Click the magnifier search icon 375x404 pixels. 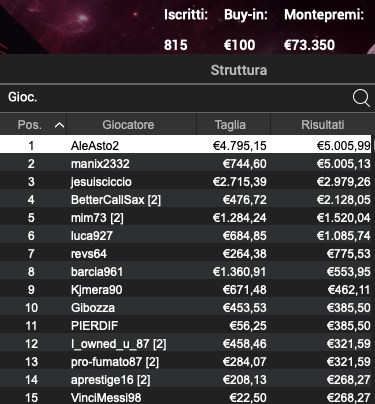tap(361, 98)
